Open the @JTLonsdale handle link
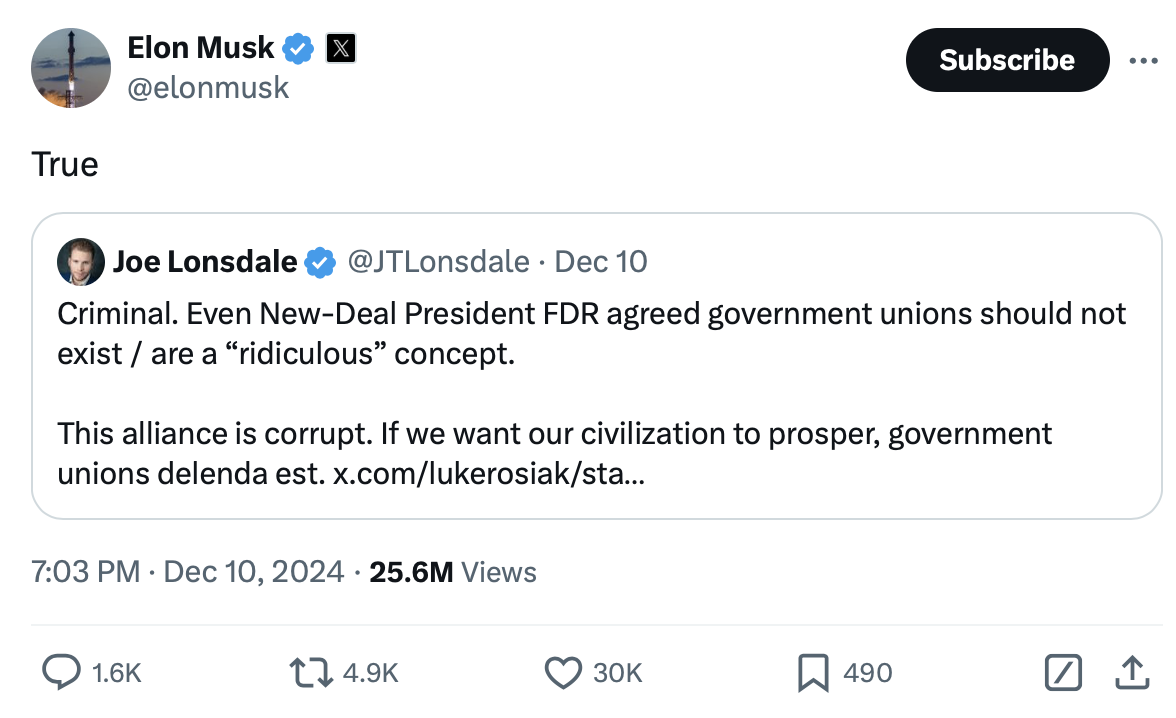This screenshot has width=1176, height=718. point(438,262)
